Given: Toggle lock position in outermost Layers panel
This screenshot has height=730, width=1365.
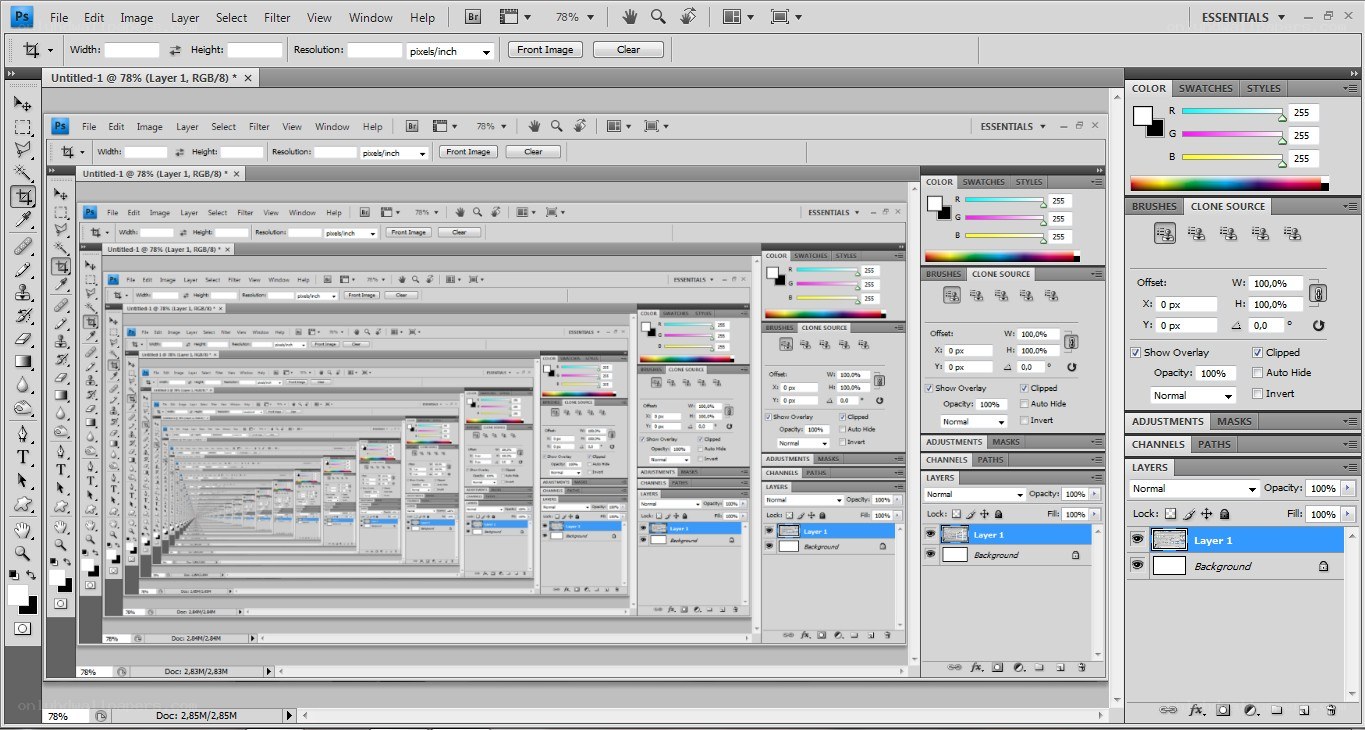Looking at the screenshot, I should tap(1207, 514).
